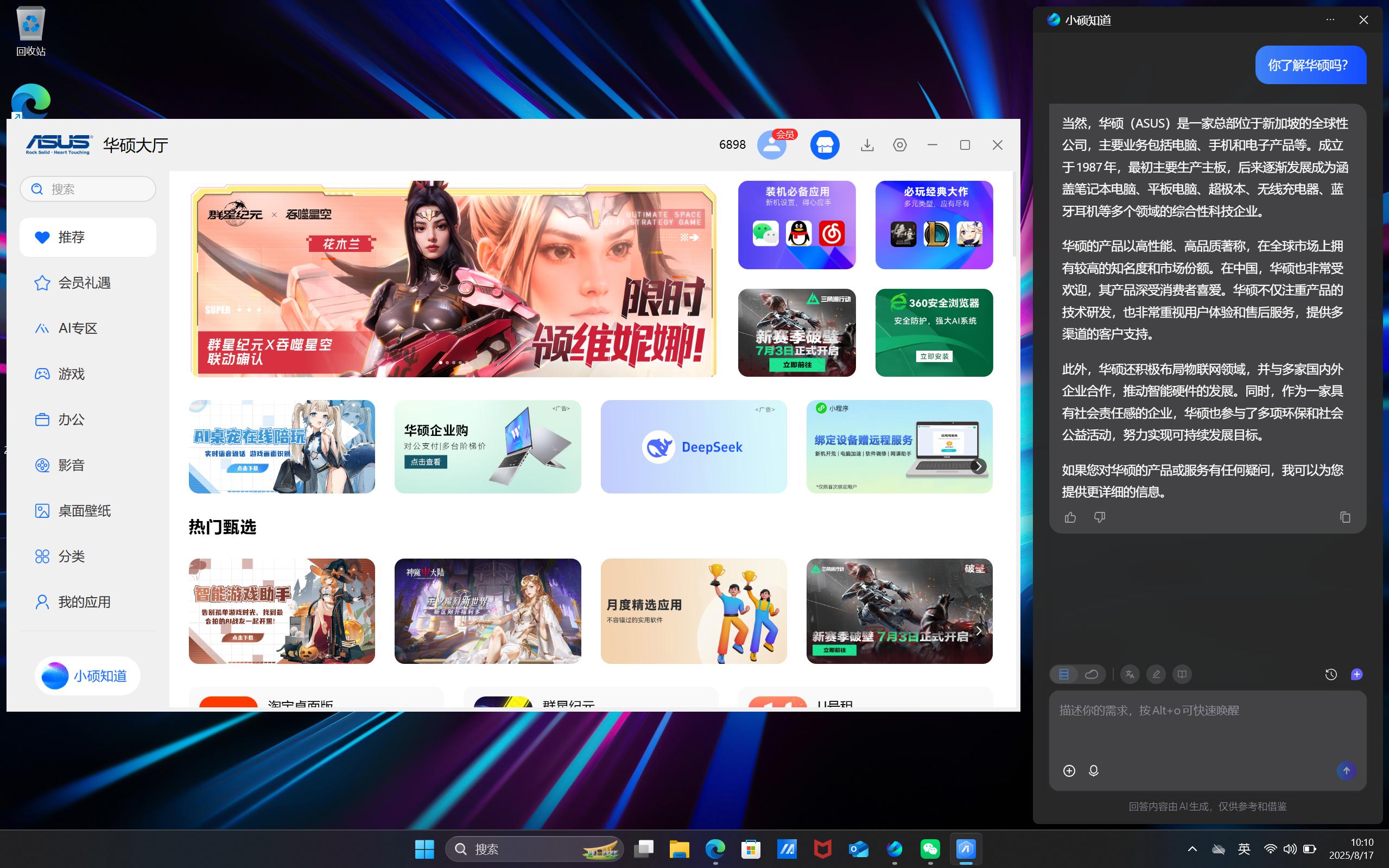Click the thumbs up on AI reply
This screenshot has height=868, width=1389.
point(1070,518)
